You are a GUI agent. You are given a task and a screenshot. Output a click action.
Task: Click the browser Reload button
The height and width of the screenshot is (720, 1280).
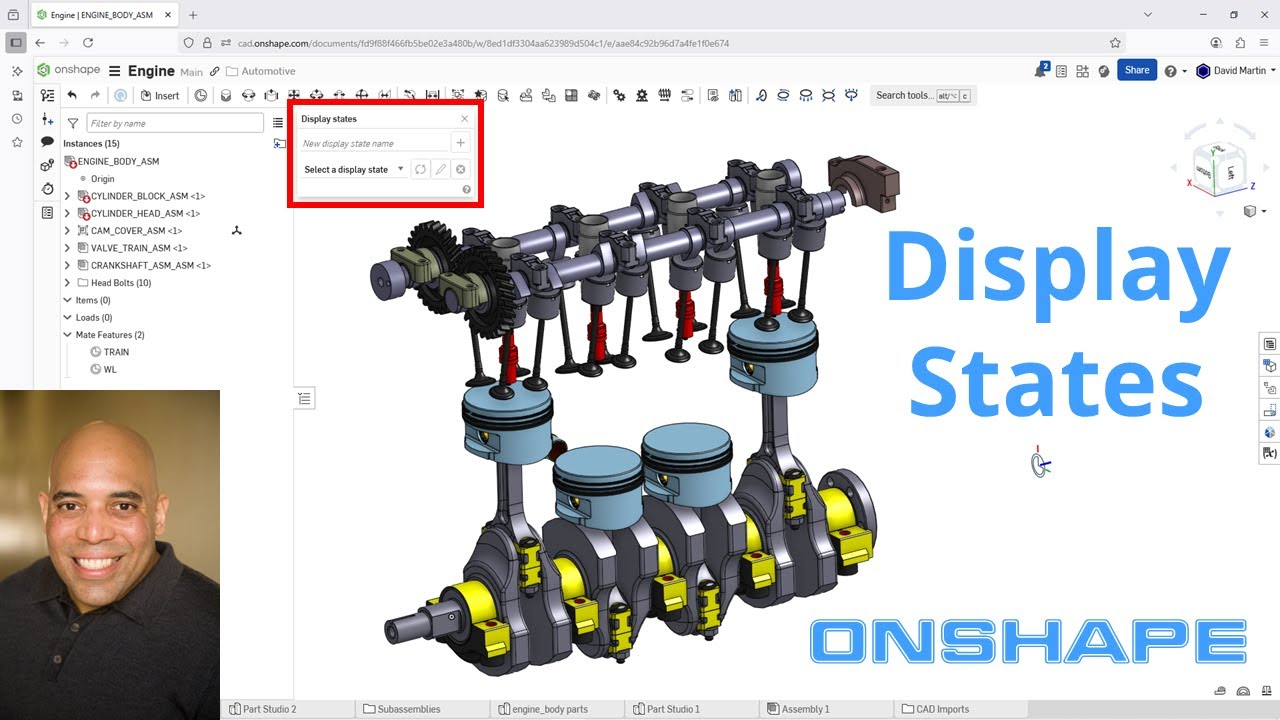pyautogui.click(x=88, y=43)
